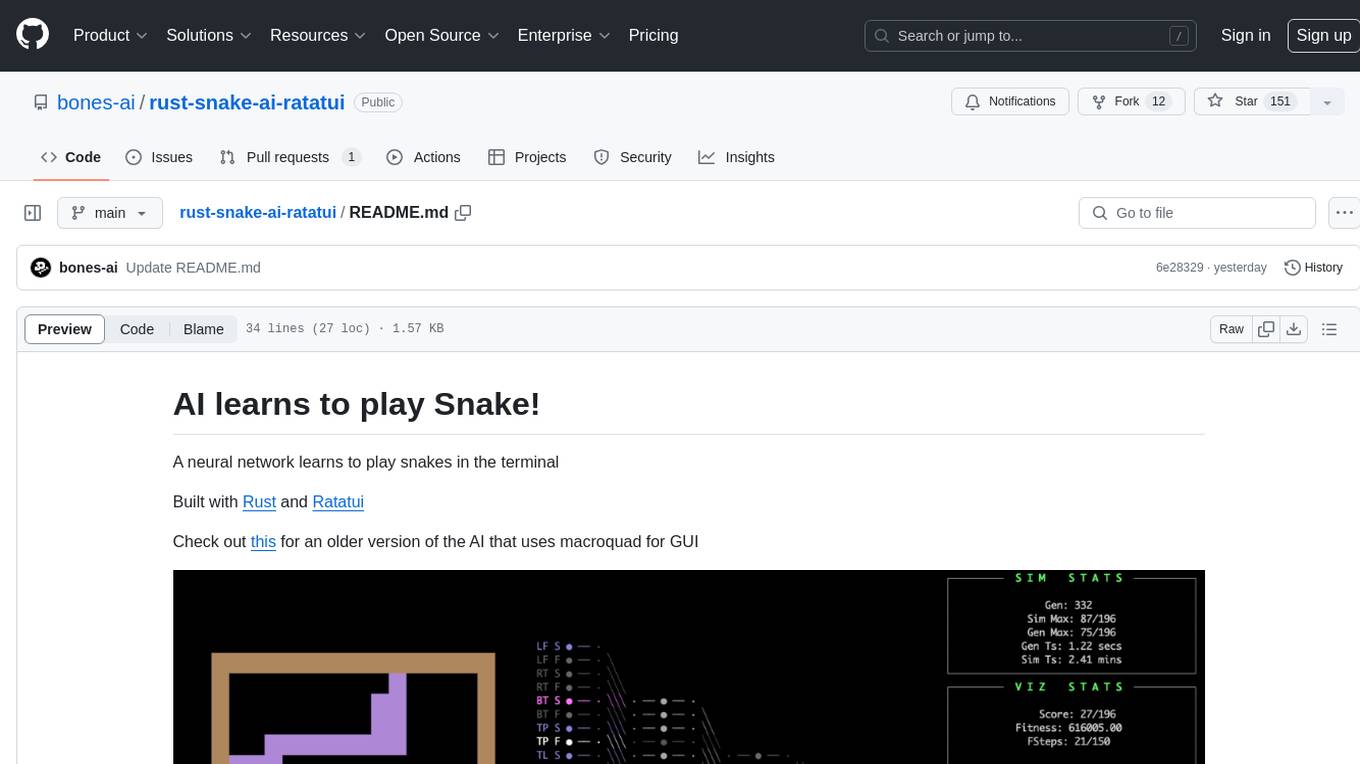Image resolution: width=1360 pixels, height=764 pixels.
Task: Click the bones-ai avatar in commit row
Action: pos(41,268)
